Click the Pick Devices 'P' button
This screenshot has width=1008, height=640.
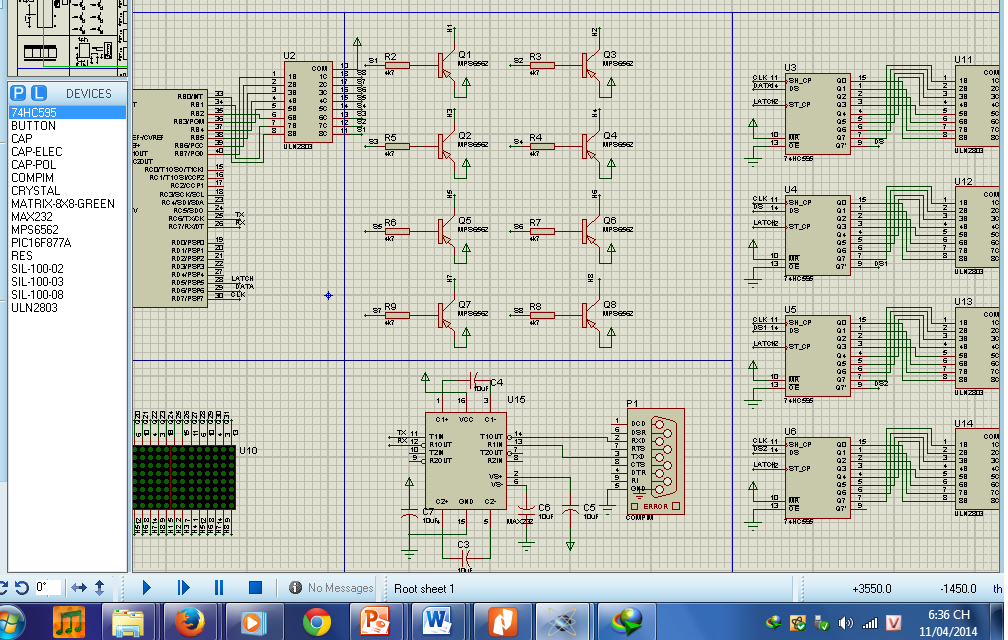click(17, 93)
